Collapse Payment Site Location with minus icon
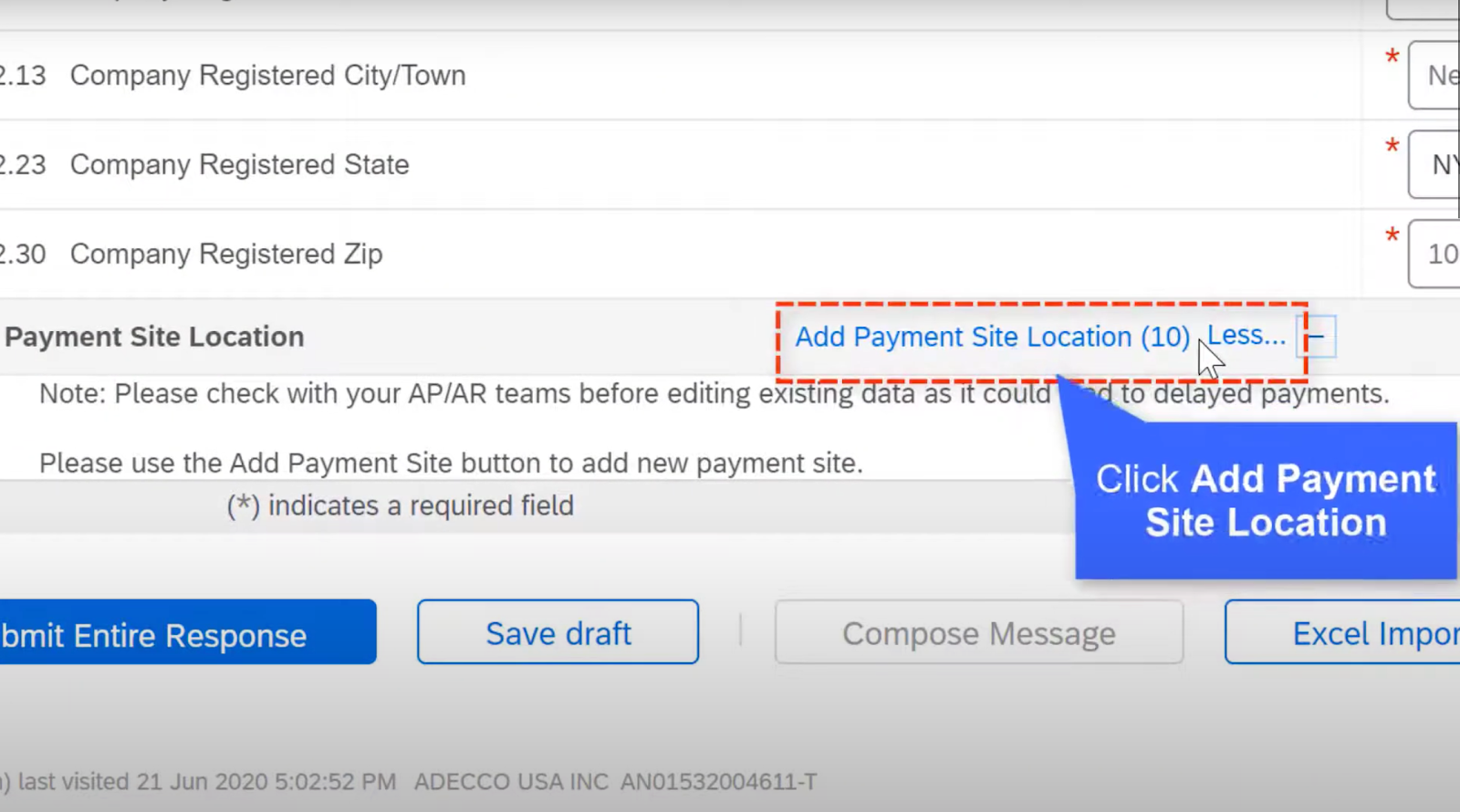 [x=1316, y=337]
